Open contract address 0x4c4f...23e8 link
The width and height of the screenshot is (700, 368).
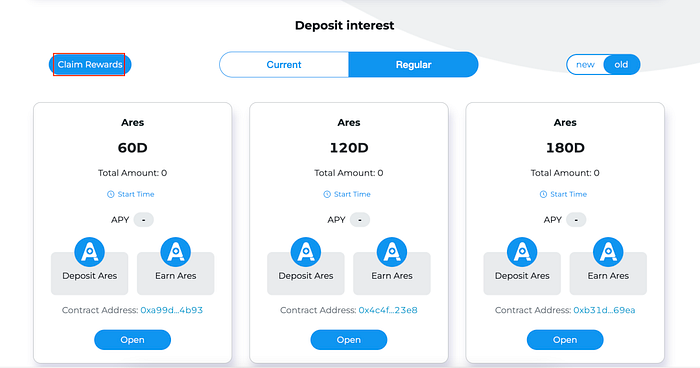click(388, 310)
